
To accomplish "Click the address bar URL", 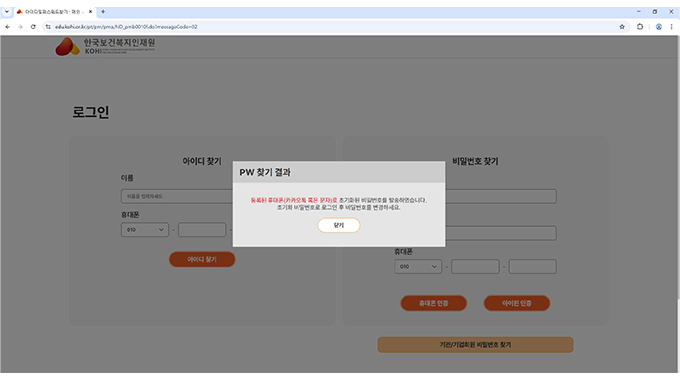I will click(126, 26).
